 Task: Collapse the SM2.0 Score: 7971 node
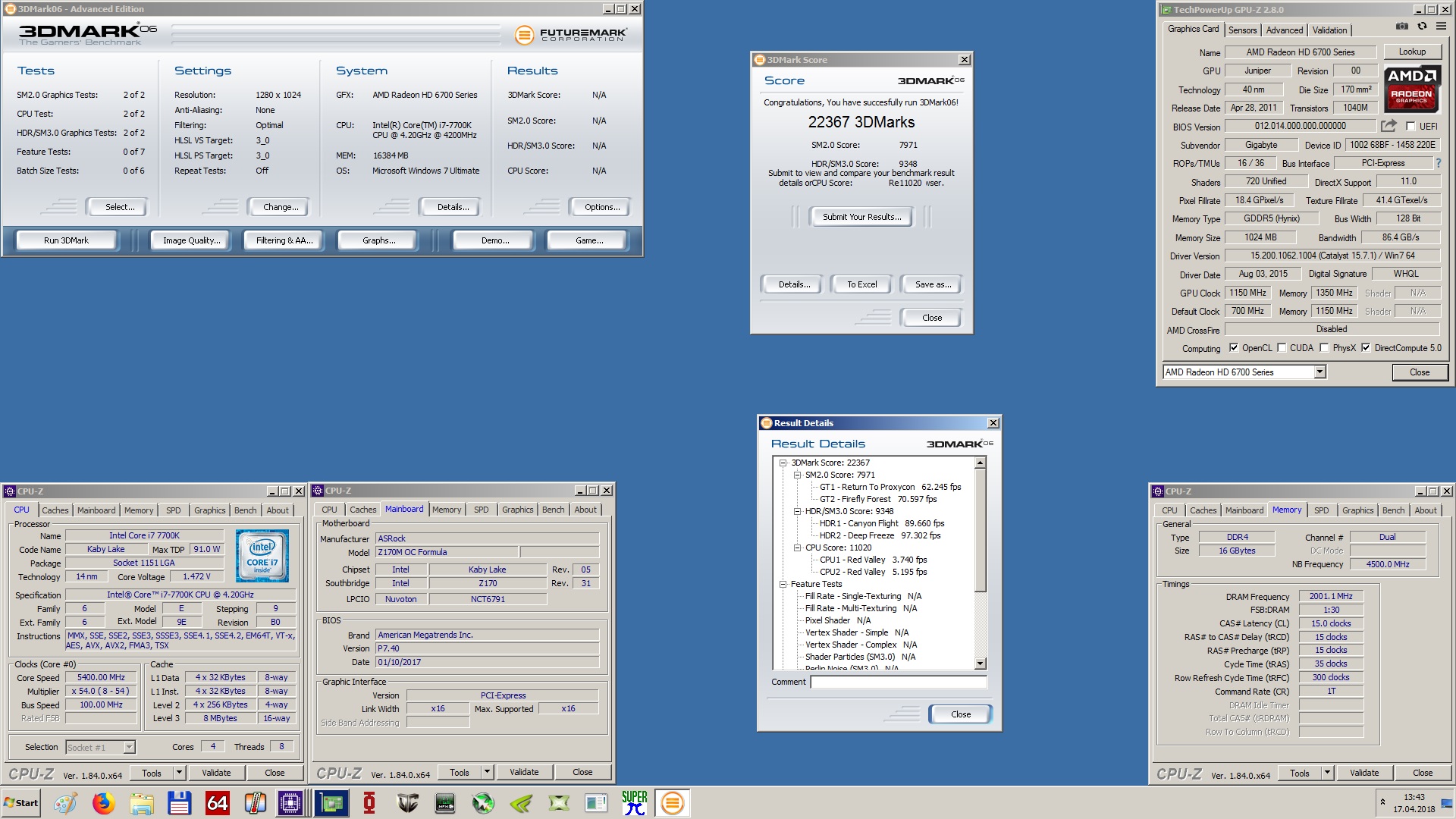(x=798, y=475)
